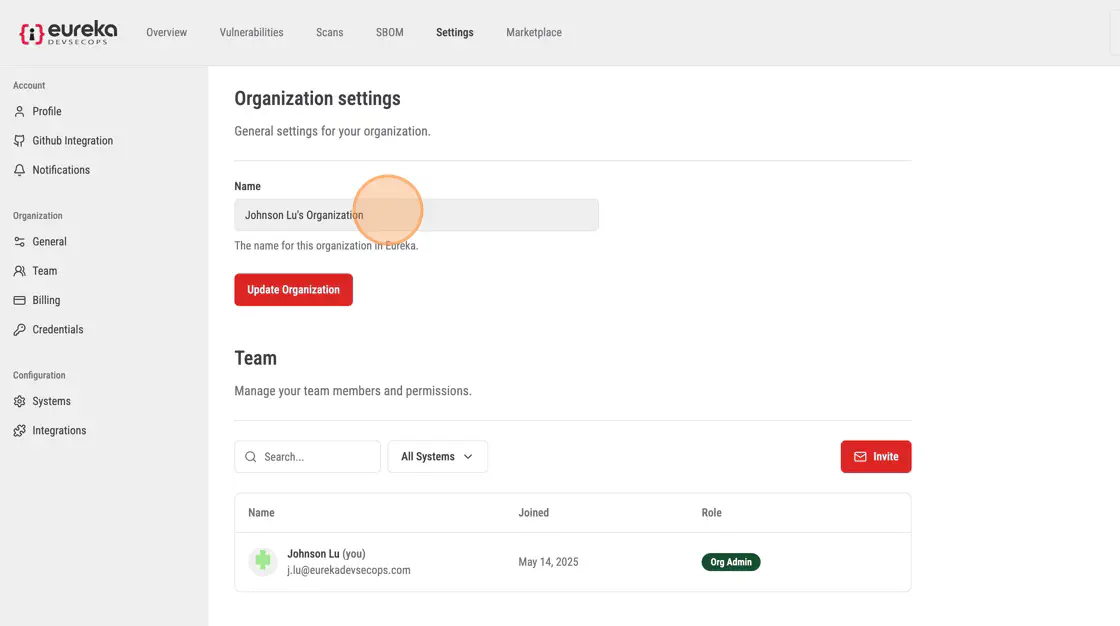Go to the SBOM tab
This screenshot has width=1120, height=626.
(389, 33)
